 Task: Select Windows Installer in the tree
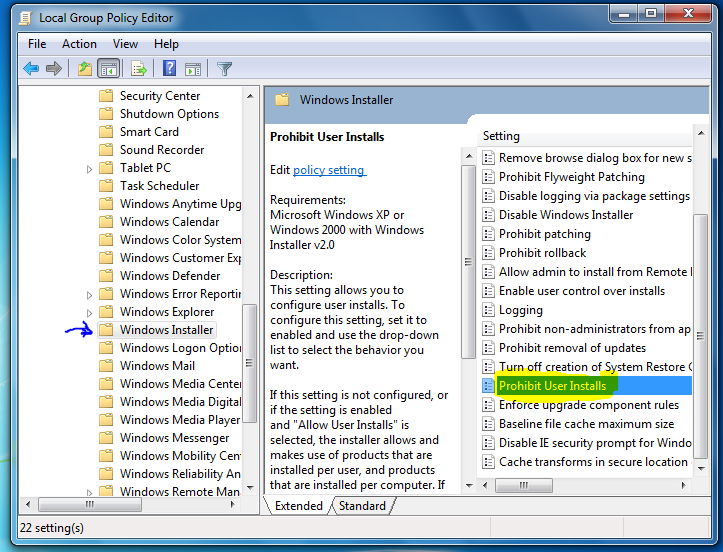[166, 330]
